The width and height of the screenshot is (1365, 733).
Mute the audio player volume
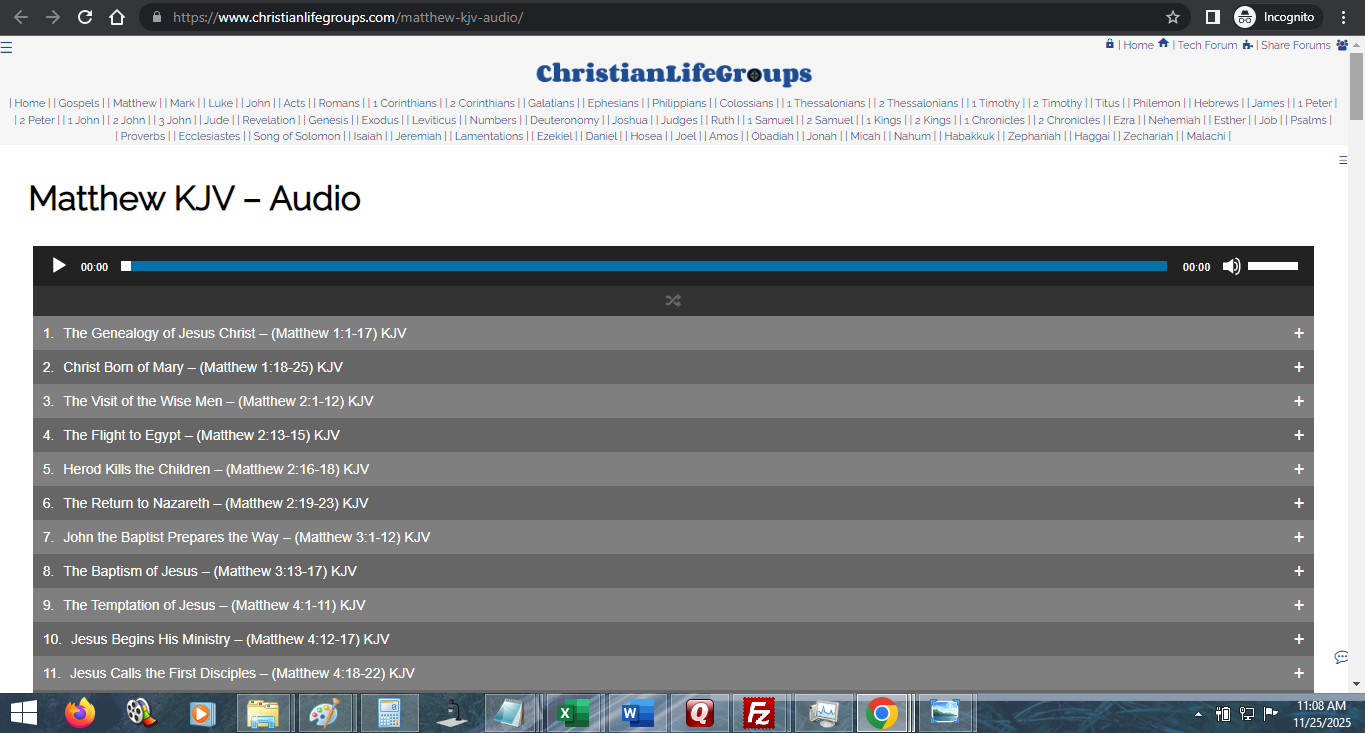click(x=1231, y=266)
